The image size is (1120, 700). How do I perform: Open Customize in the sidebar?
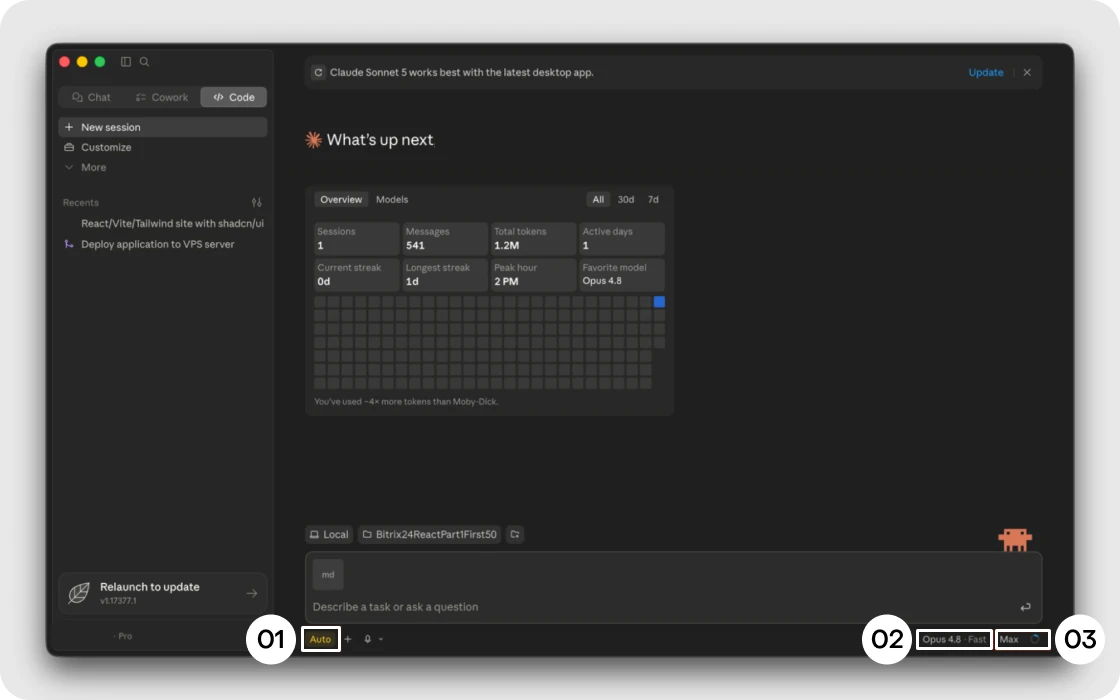pos(163,147)
